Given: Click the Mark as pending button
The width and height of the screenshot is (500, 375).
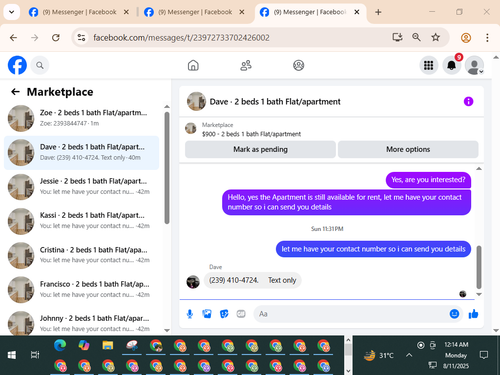Looking at the screenshot, I should (x=260, y=149).
